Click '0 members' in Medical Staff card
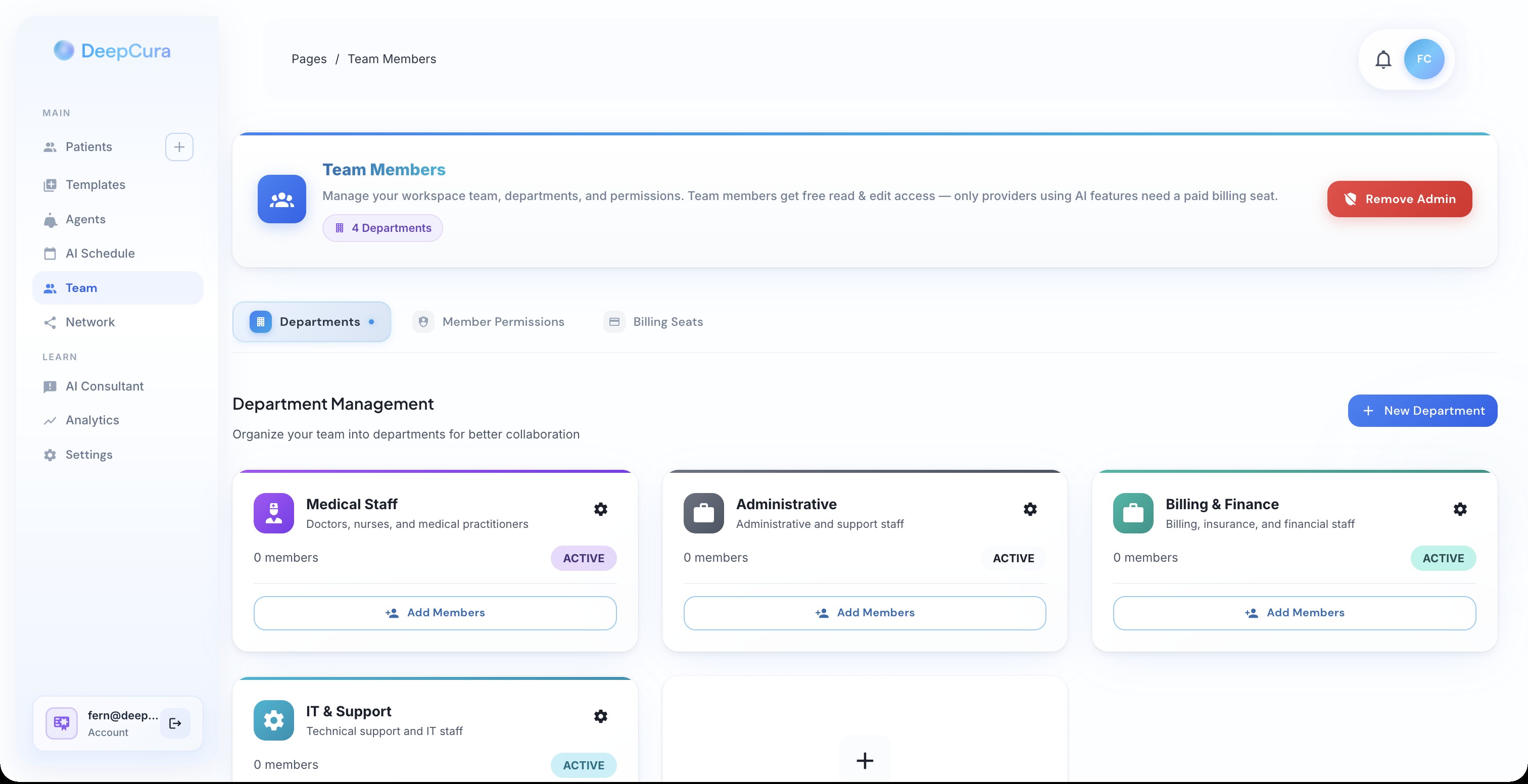1528x784 pixels. coord(286,558)
